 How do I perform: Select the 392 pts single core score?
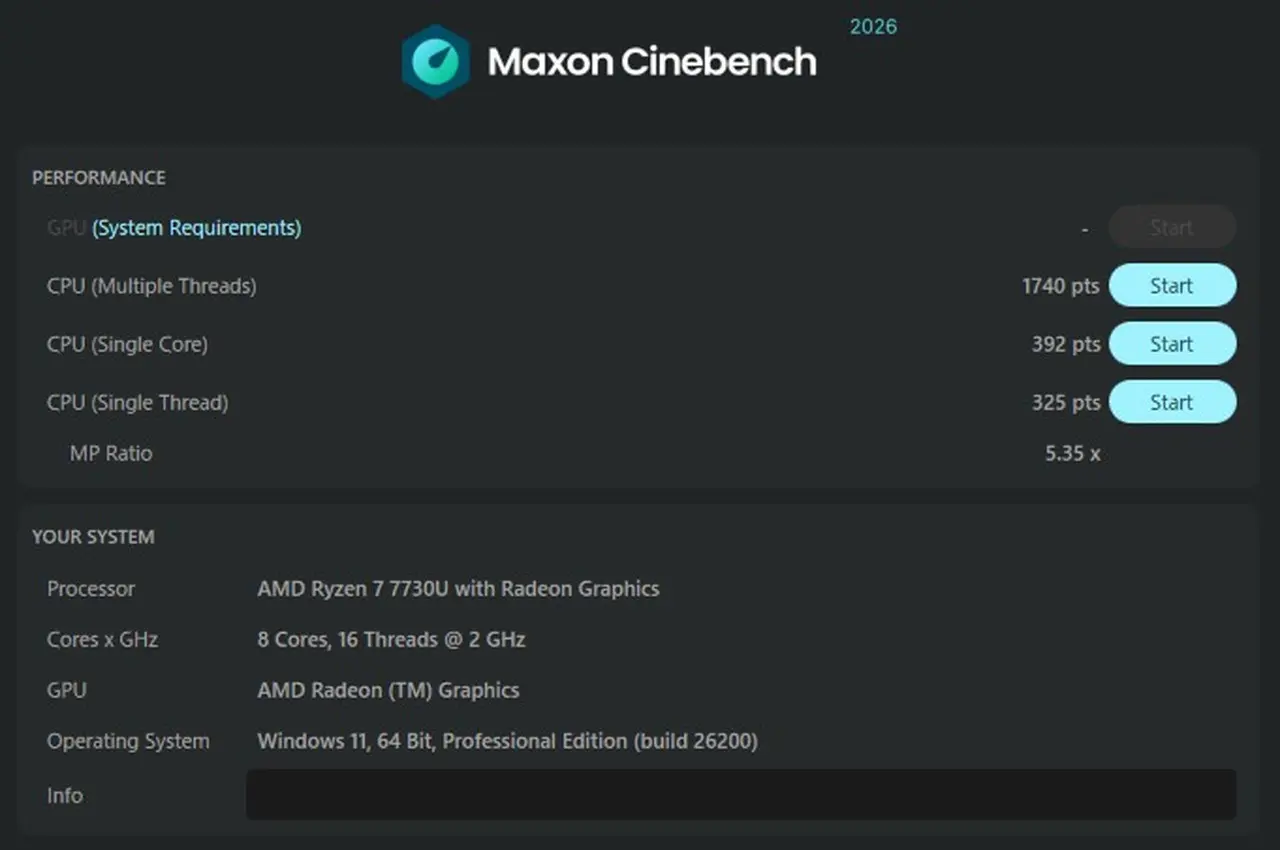1065,344
